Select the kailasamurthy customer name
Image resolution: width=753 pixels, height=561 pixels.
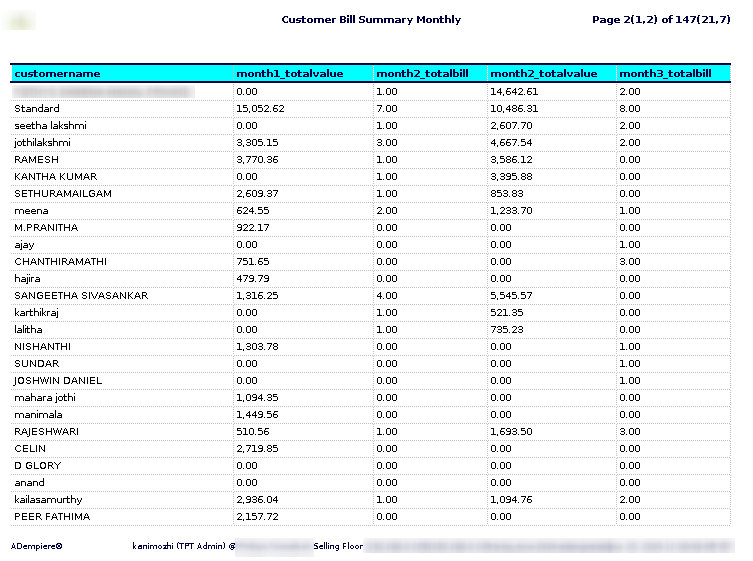(49, 500)
